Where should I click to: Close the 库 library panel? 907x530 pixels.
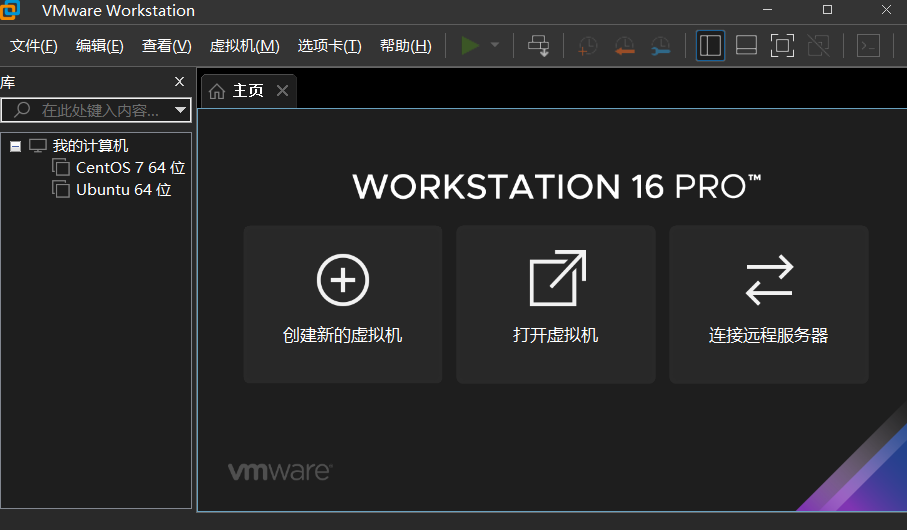click(179, 82)
